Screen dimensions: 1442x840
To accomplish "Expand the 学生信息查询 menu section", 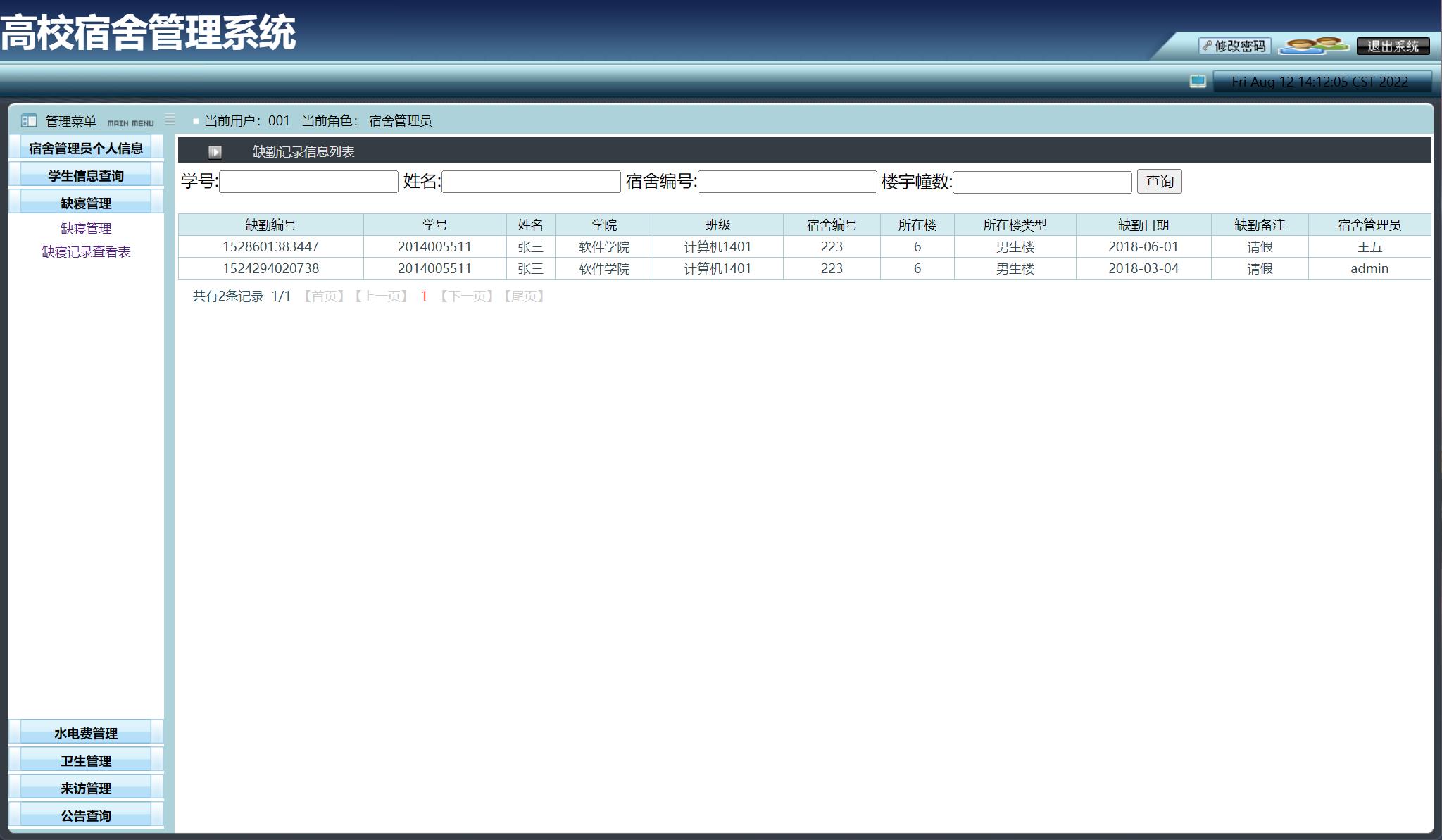I will pos(86,175).
